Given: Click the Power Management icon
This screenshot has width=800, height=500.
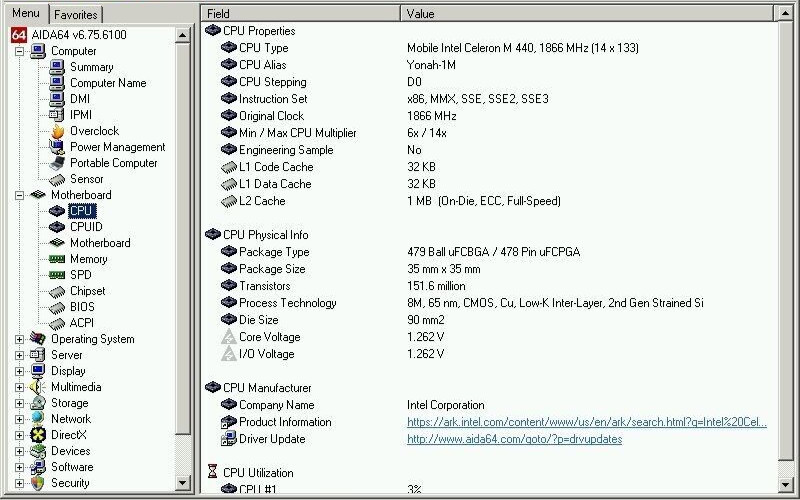Looking at the screenshot, I should click(x=57, y=147).
